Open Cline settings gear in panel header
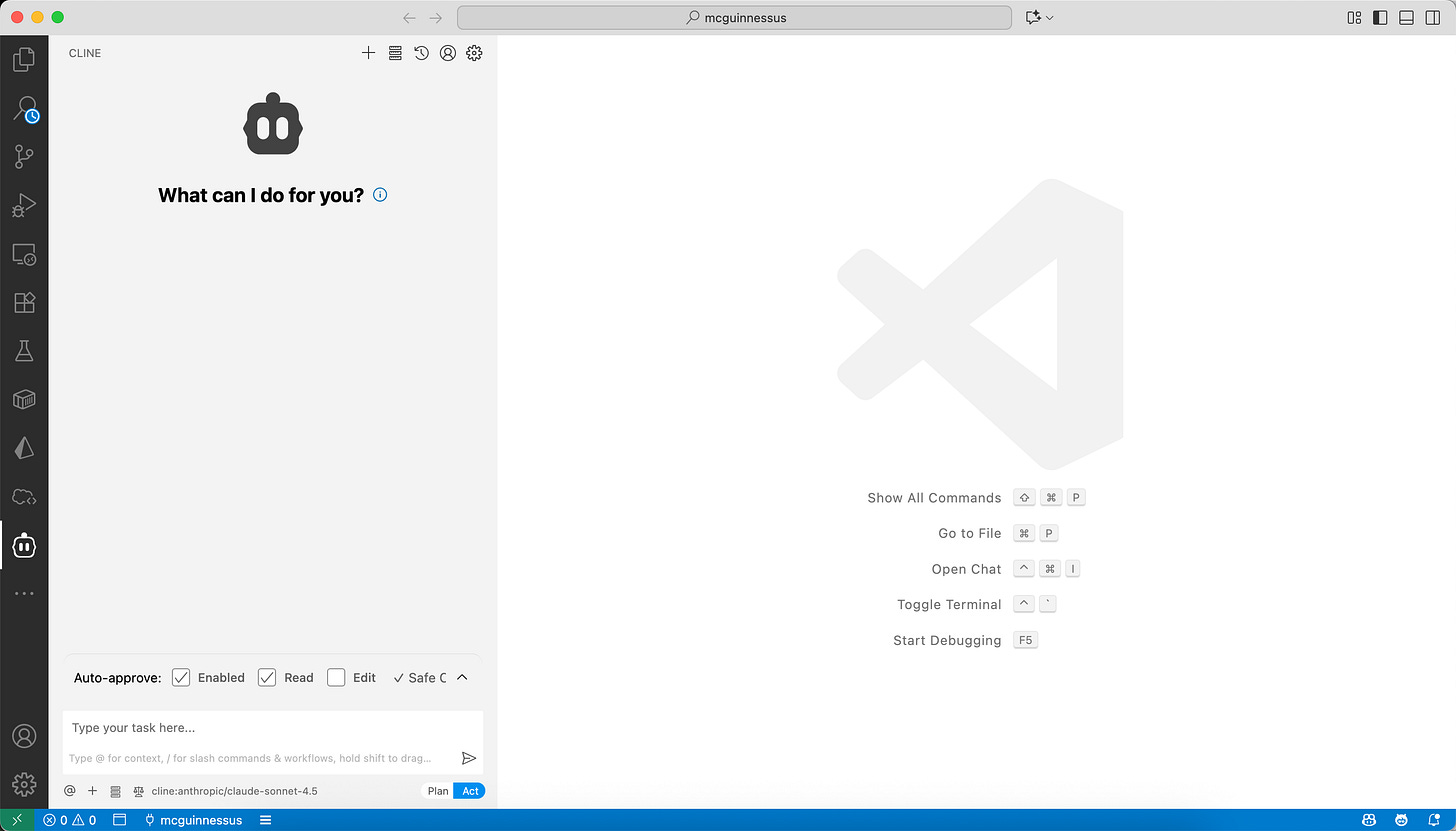Screen dimensions: 1456x831 click(x=474, y=53)
